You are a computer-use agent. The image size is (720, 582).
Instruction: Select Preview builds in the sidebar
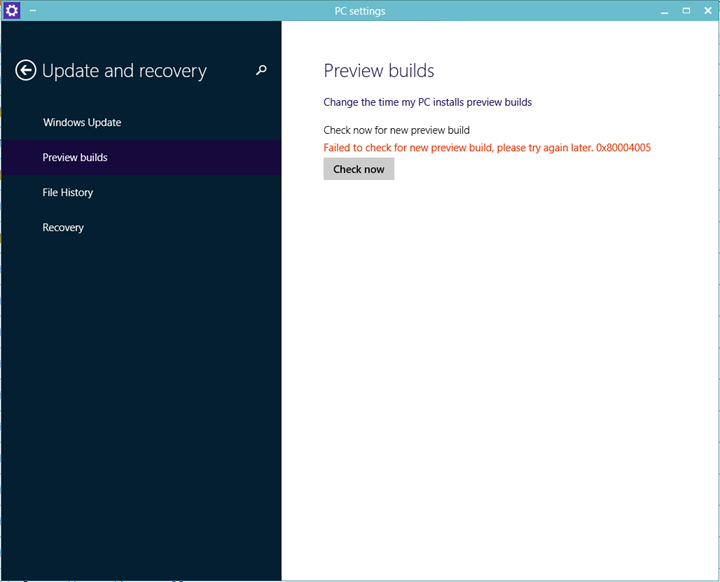click(141, 158)
